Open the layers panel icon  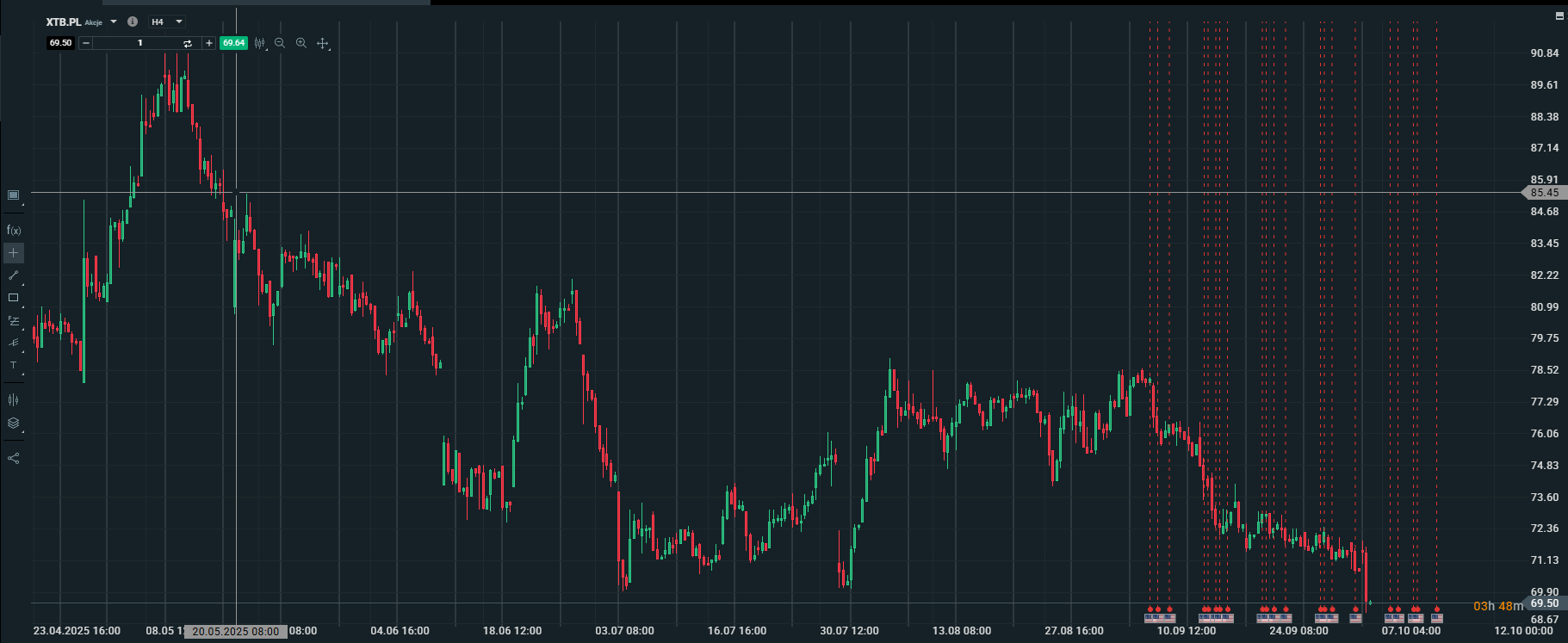[x=13, y=423]
